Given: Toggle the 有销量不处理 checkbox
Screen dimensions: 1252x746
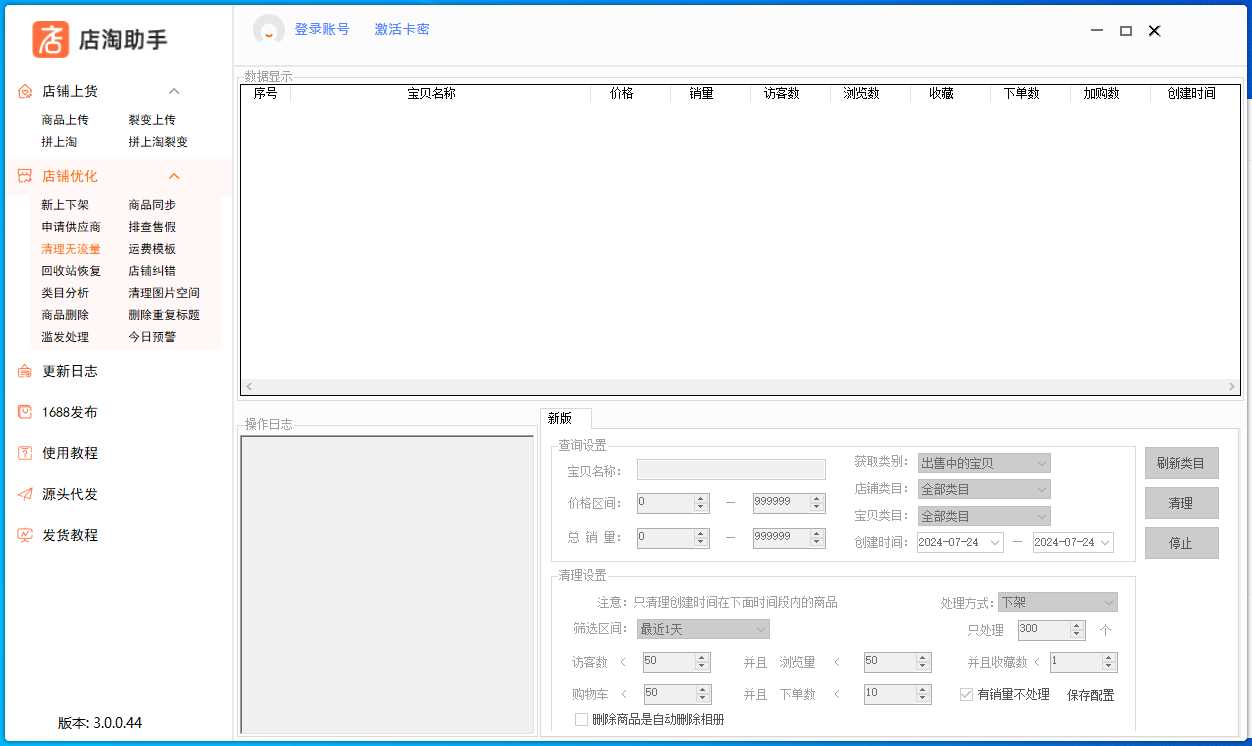Looking at the screenshot, I should click(966, 694).
